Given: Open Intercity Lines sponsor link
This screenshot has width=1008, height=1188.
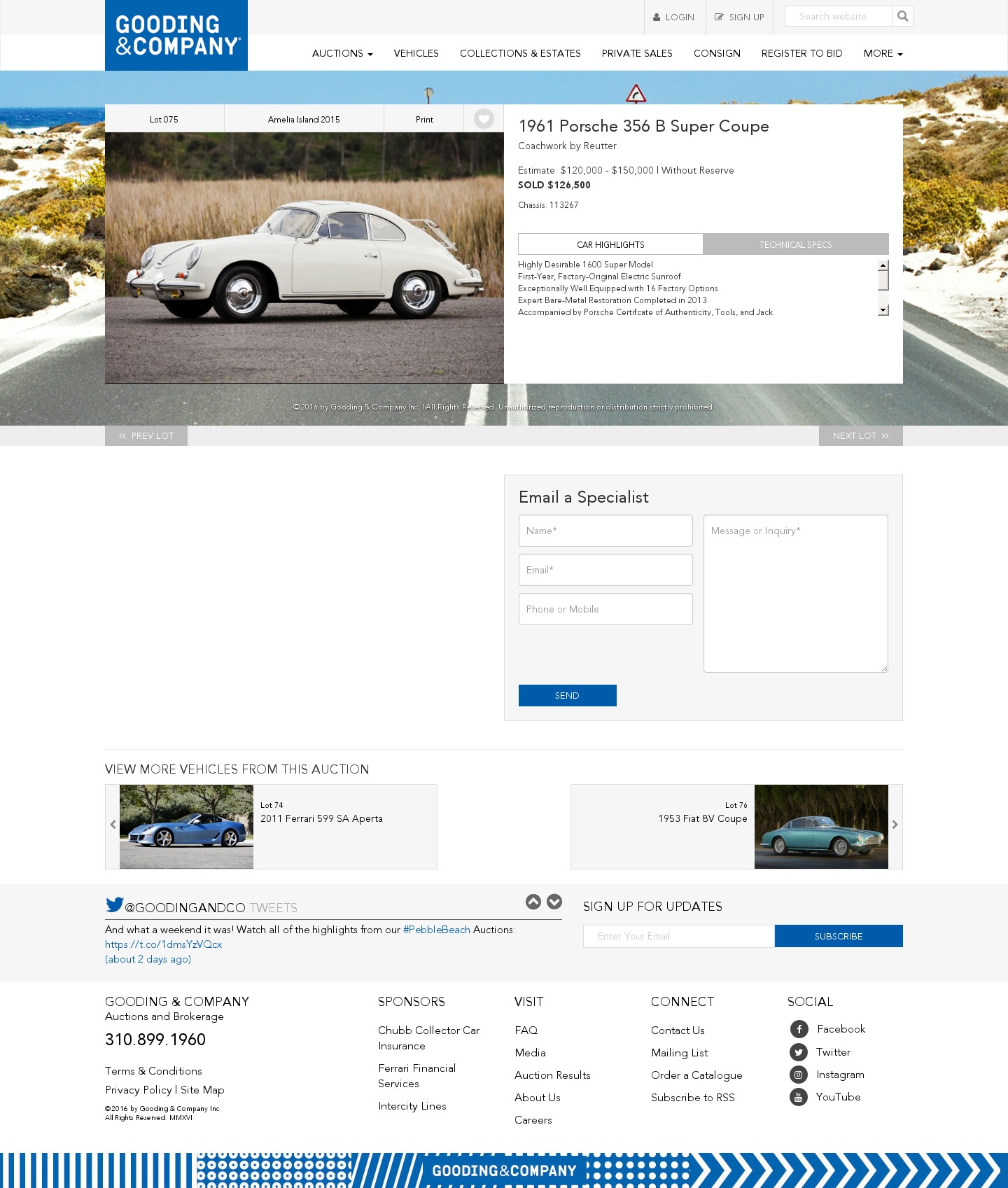Looking at the screenshot, I should point(412,1106).
